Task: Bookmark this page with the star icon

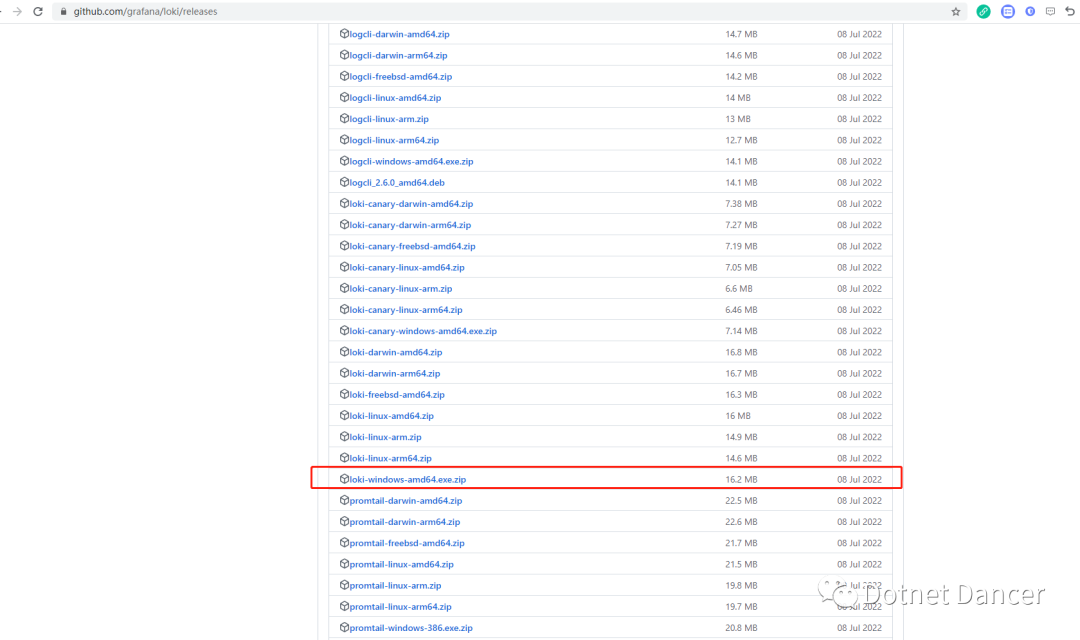Action: click(x=955, y=12)
